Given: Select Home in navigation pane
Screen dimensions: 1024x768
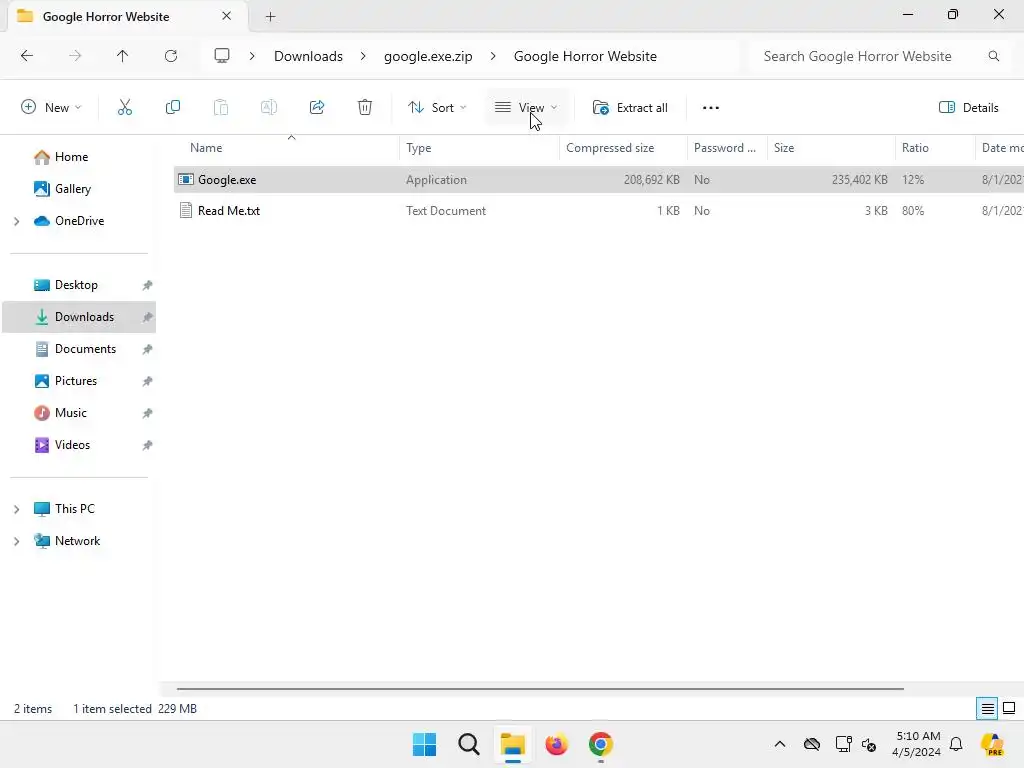Looking at the screenshot, I should click(x=71, y=157).
